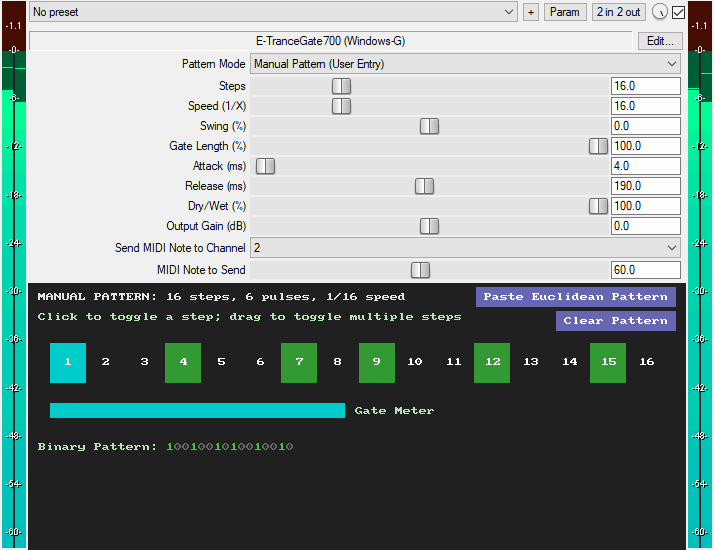Click the Steps value field
This screenshot has height=550, width=714.
tap(646, 86)
